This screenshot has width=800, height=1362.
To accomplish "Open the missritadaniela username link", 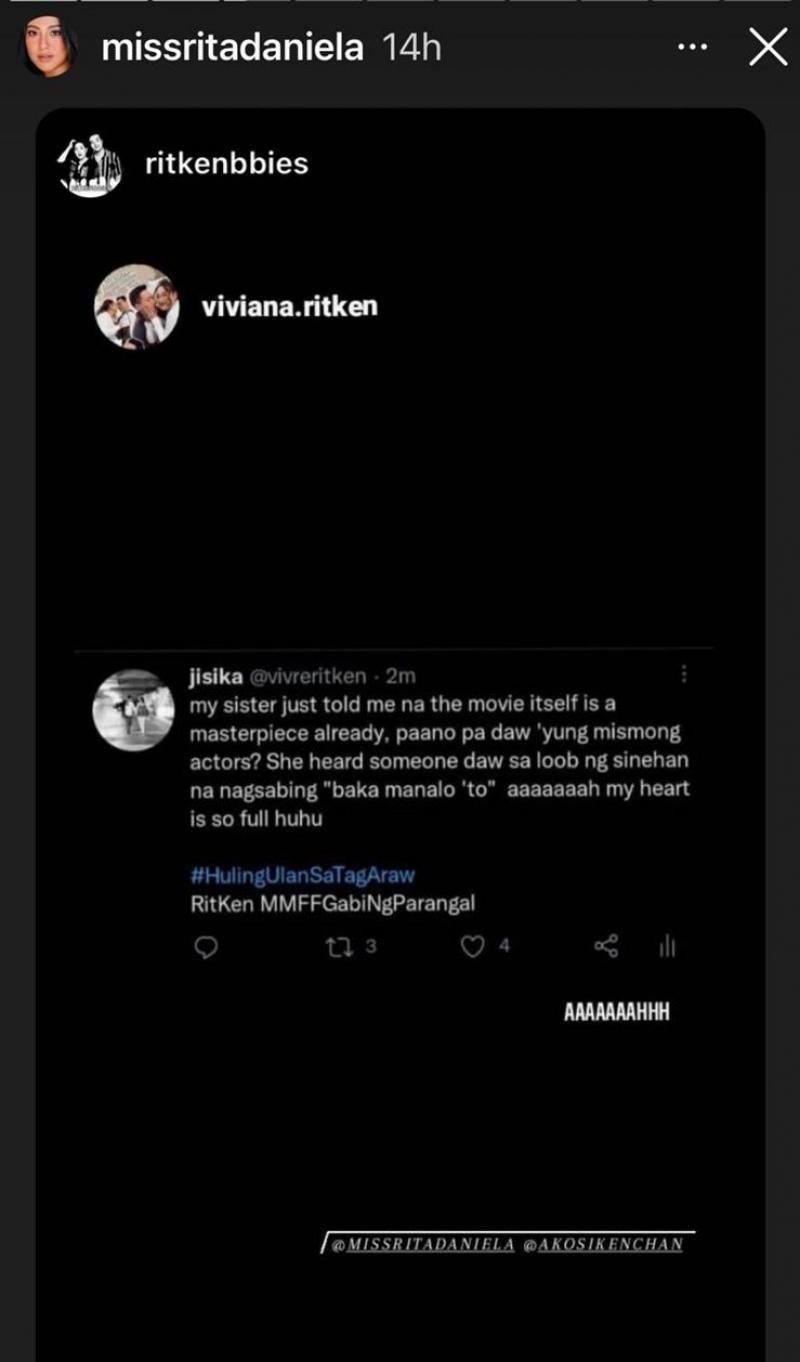I will click(x=233, y=47).
